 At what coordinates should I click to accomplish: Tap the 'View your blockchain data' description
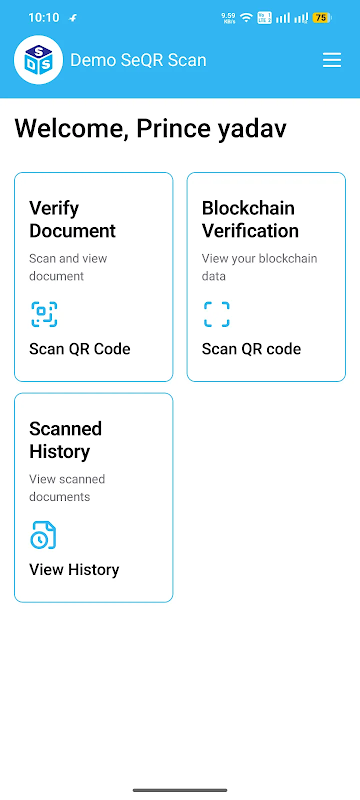(x=260, y=267)
